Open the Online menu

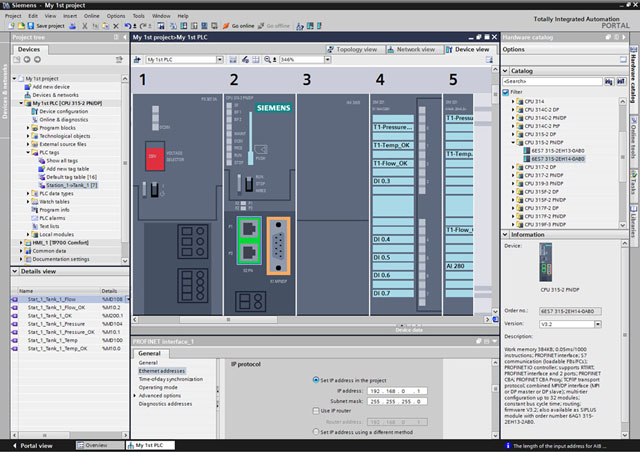point(90,16)
